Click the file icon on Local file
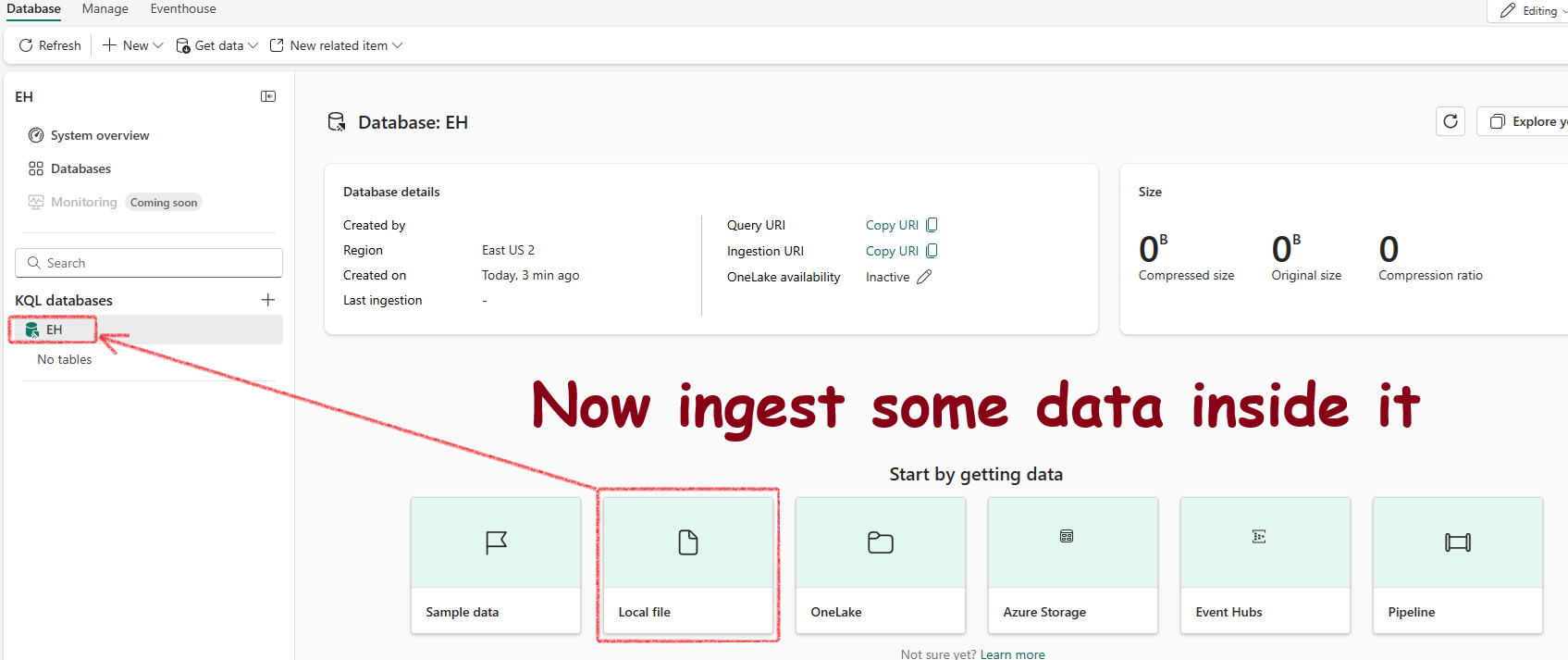This screenshot has height=660, width=1568. [688, 542]
